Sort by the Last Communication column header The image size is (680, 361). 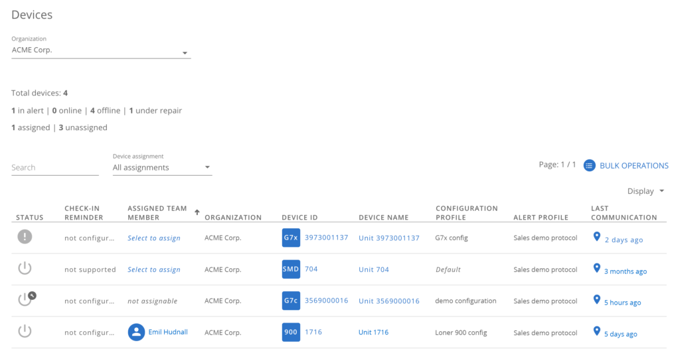(x=624, y=213)
